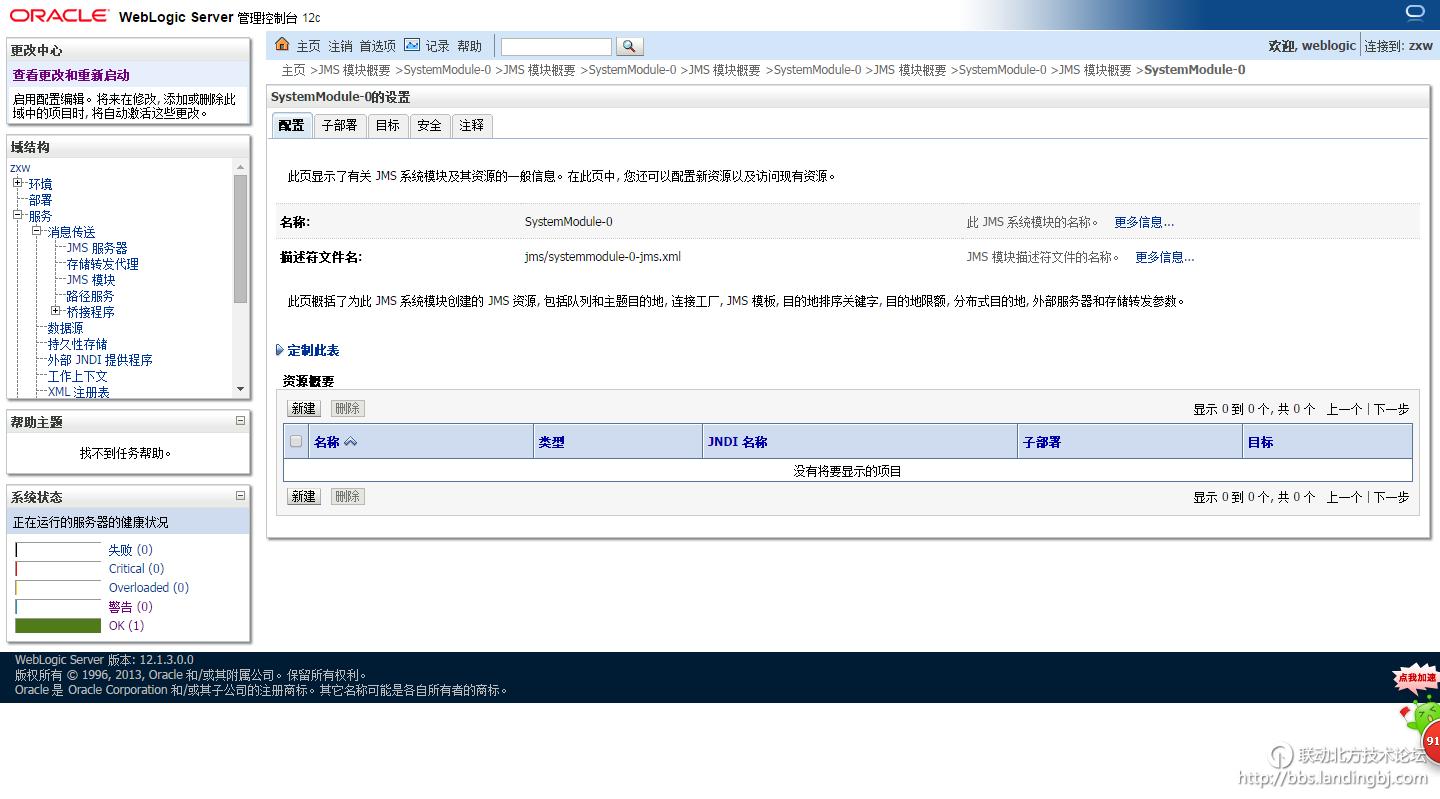Viewport: 1440px width, 799px height.
Task: Click the 联动北方技术论坛 logo icon
Action: tap(1281, 757)
